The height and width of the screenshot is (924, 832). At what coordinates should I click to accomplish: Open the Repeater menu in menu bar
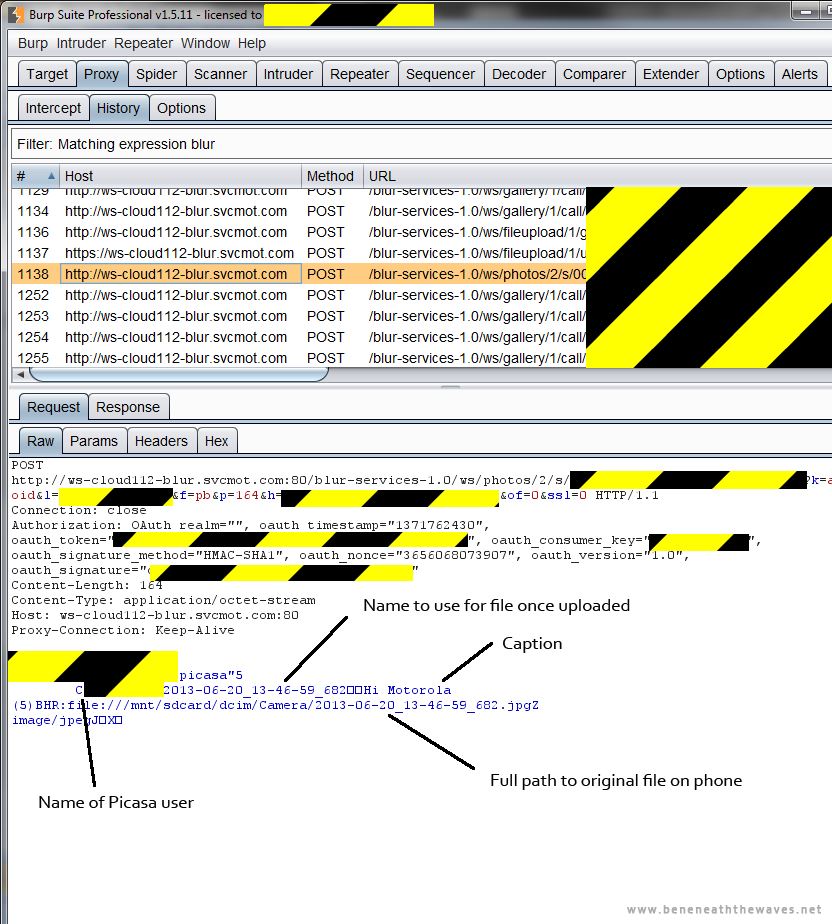143,44
